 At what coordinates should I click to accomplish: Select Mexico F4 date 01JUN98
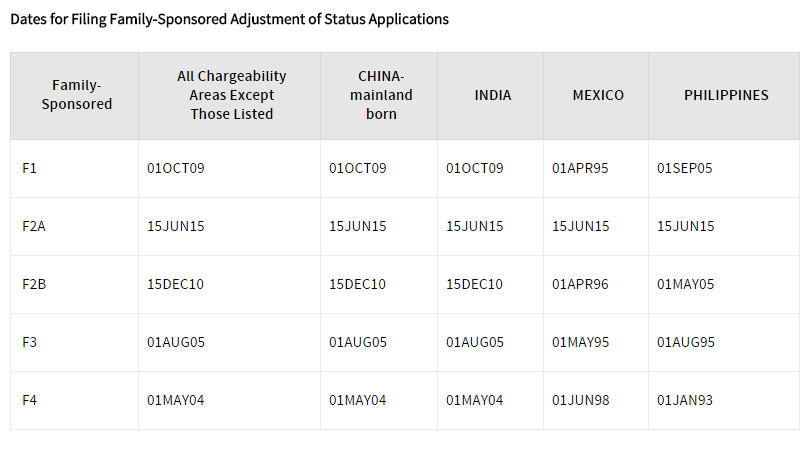[580, 401]
